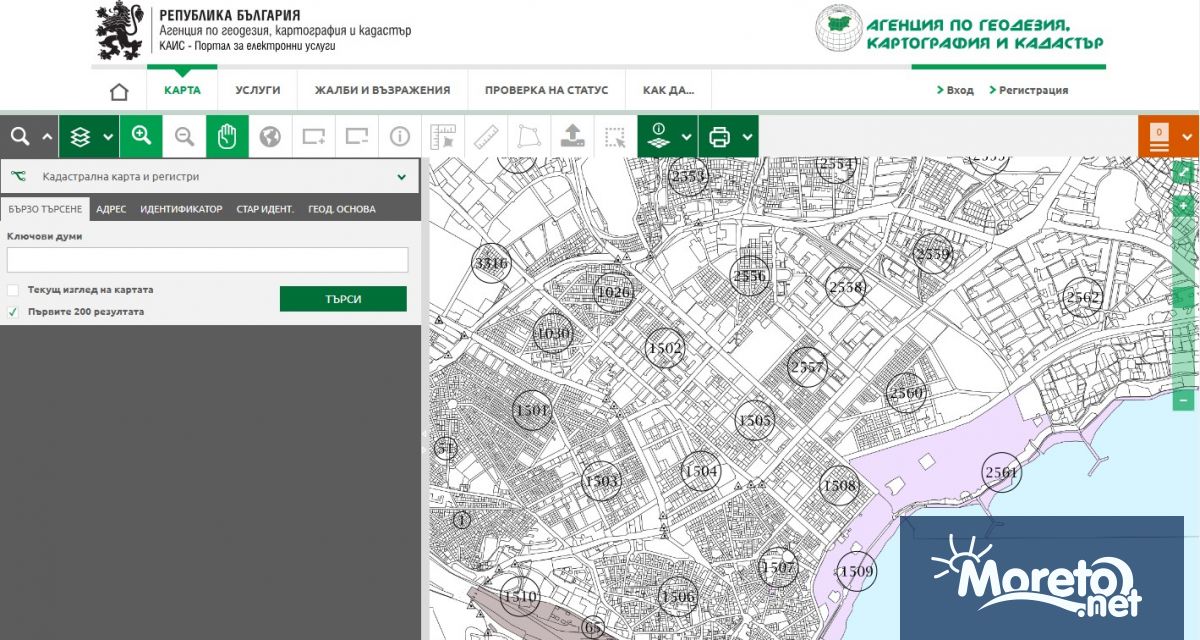The height and width of the screenshot is (640, 1200).
Task: Uncheck 'Първите 200 резултата' checkbox
Action: tap(13, 312)
